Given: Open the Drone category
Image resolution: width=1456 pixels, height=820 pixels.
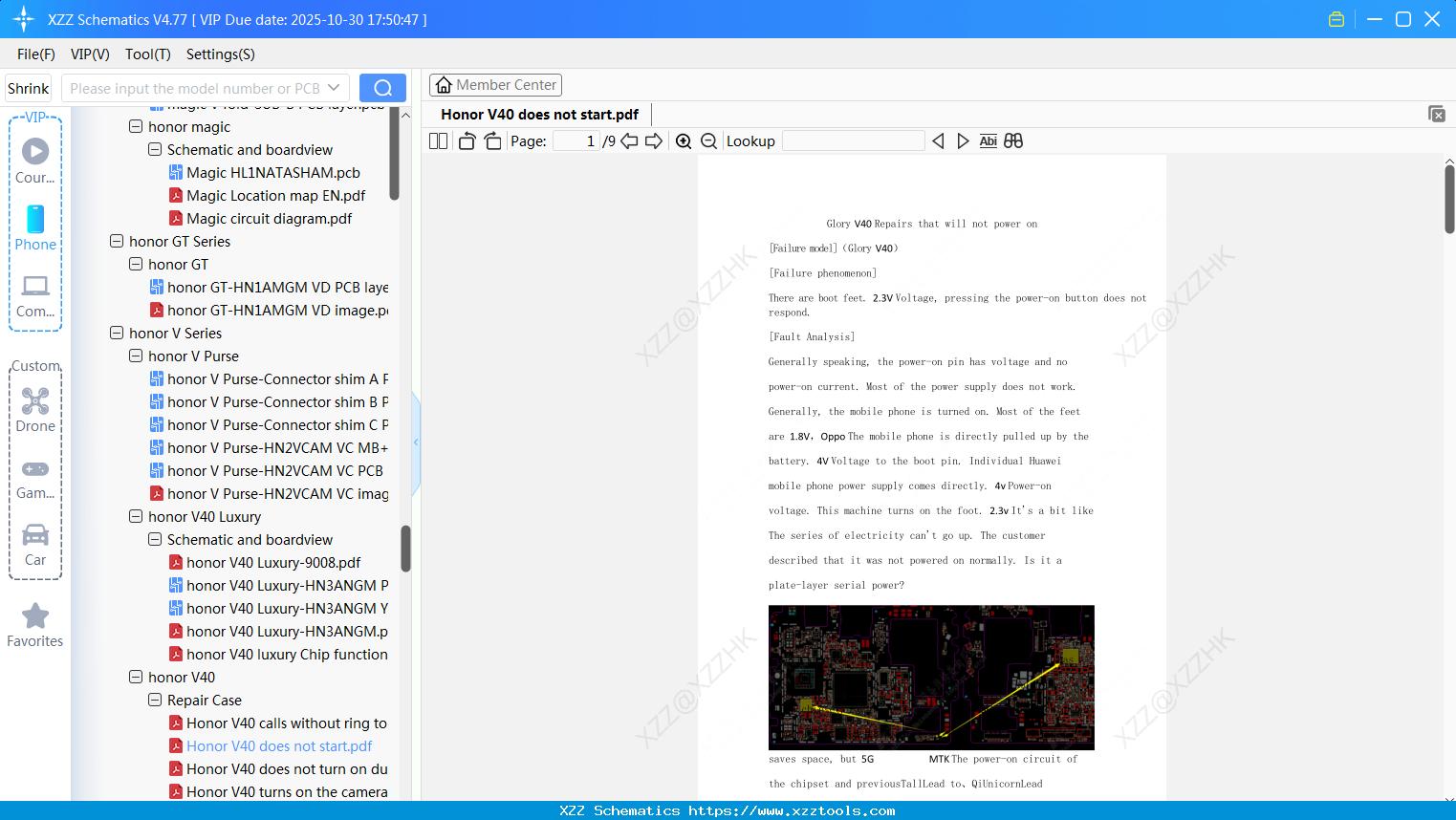Looking at the screenshot, I should click(x=35, y=410).
